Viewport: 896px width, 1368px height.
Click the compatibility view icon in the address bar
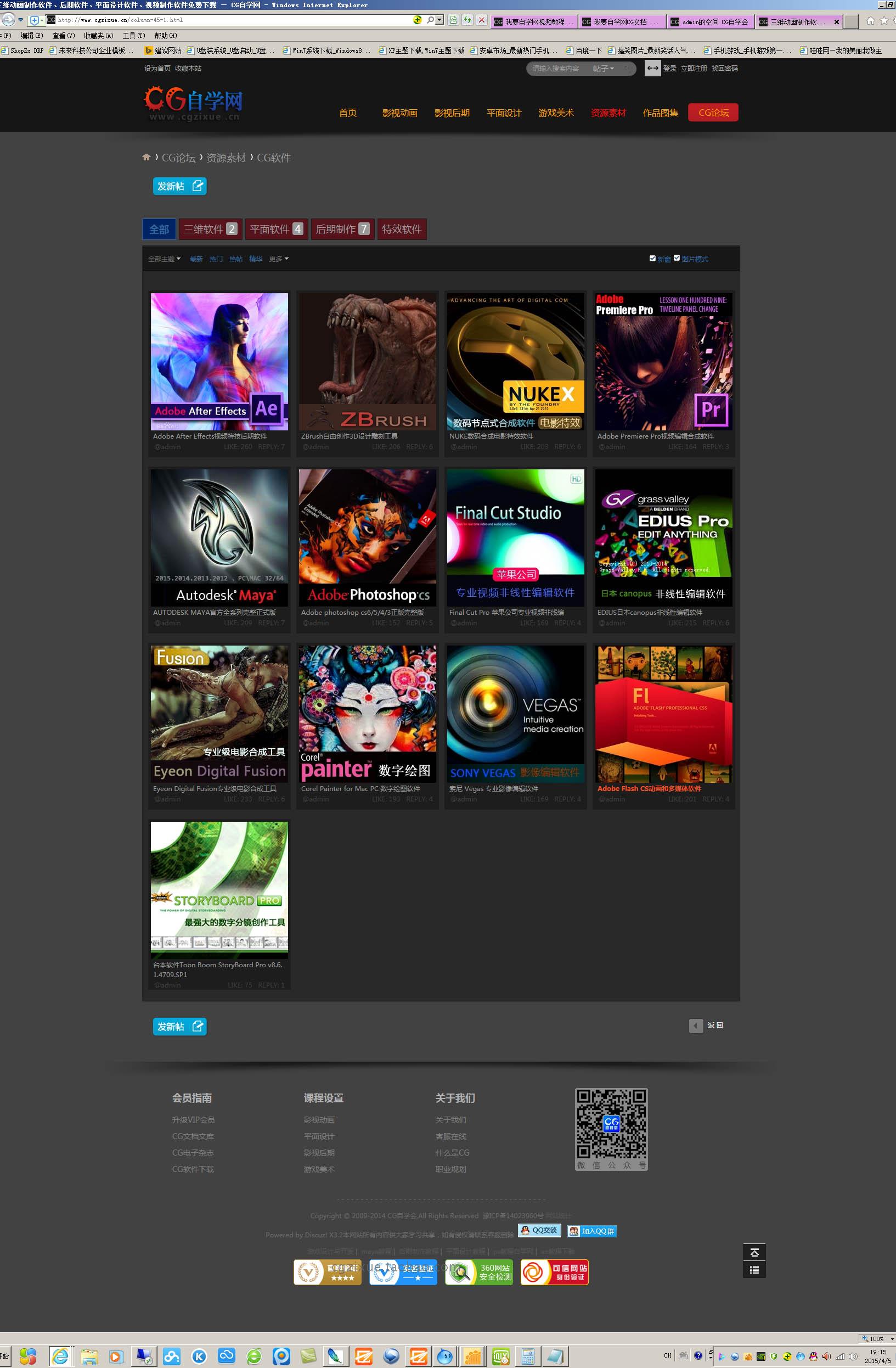click(453, 20)
